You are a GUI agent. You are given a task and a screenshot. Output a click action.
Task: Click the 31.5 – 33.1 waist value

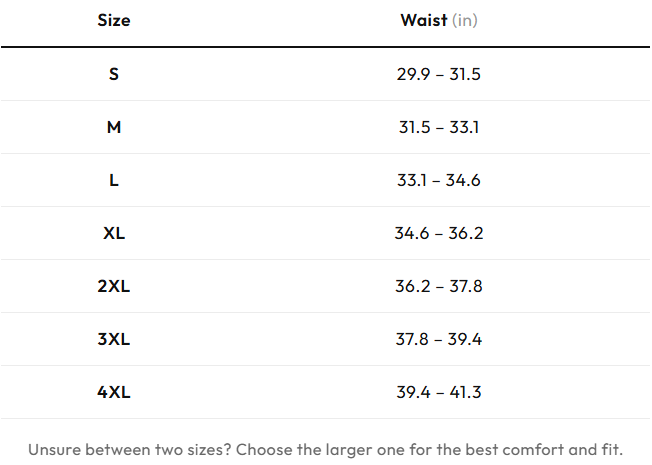point(439,127)
